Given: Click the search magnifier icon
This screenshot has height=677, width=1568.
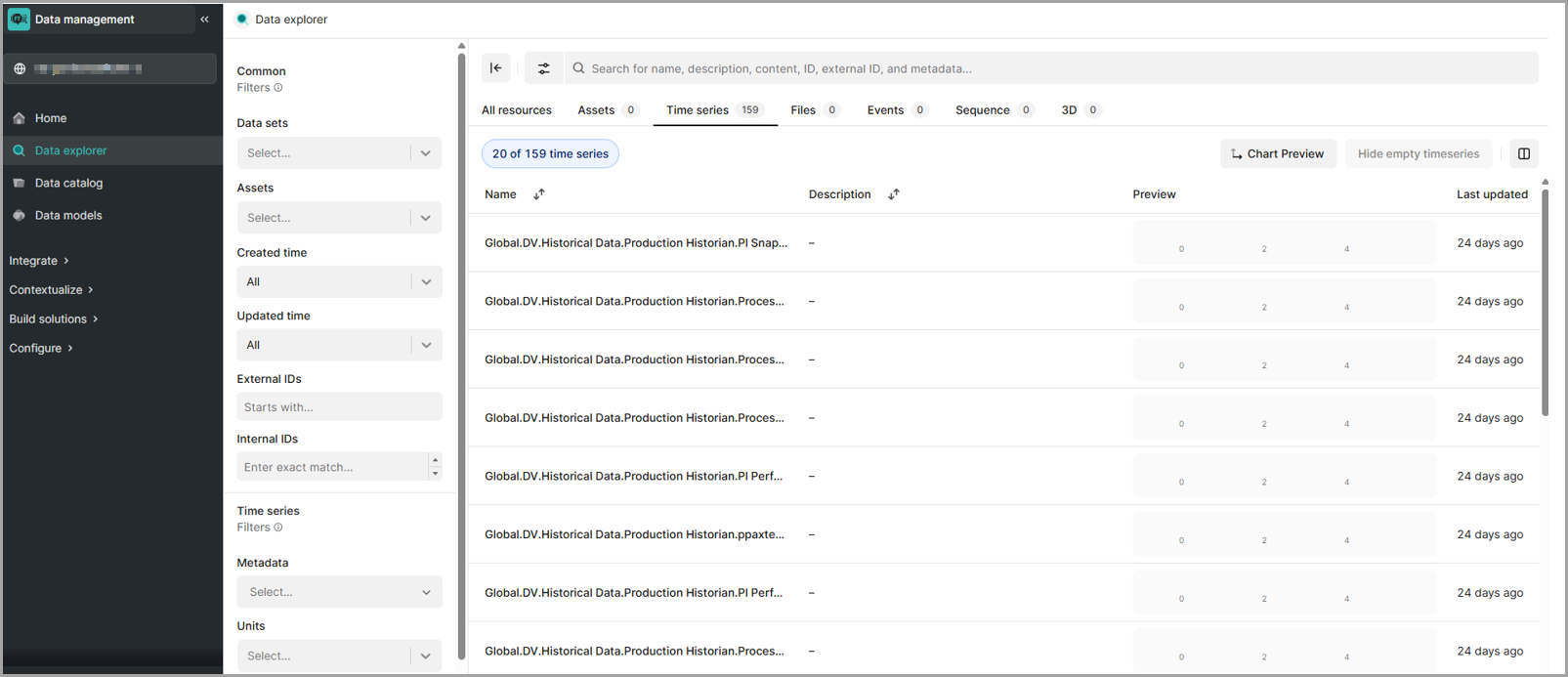Looking at the screenshot, I should tap(578, 68).
